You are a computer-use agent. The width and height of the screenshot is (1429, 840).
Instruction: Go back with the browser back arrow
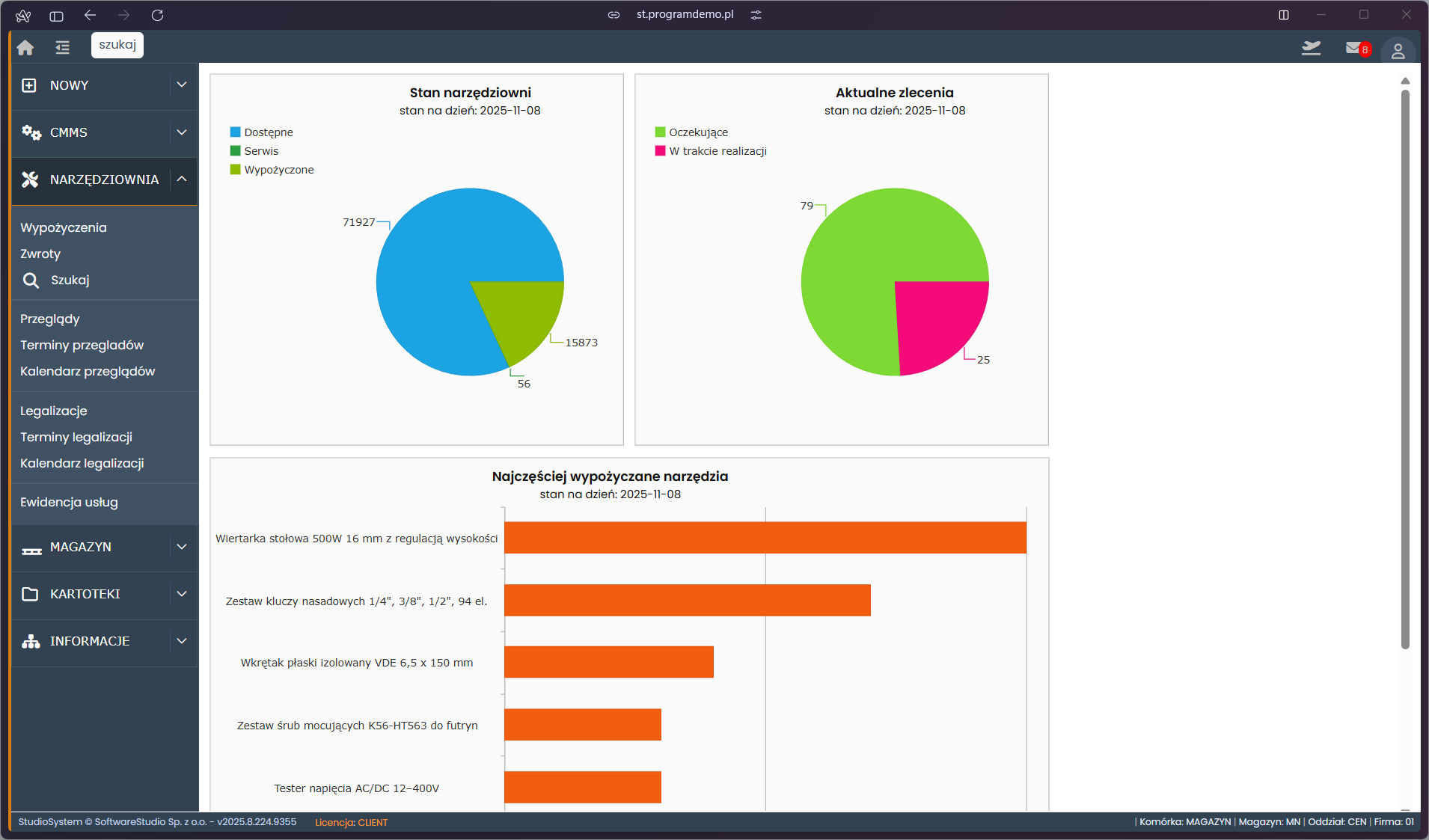91,15
